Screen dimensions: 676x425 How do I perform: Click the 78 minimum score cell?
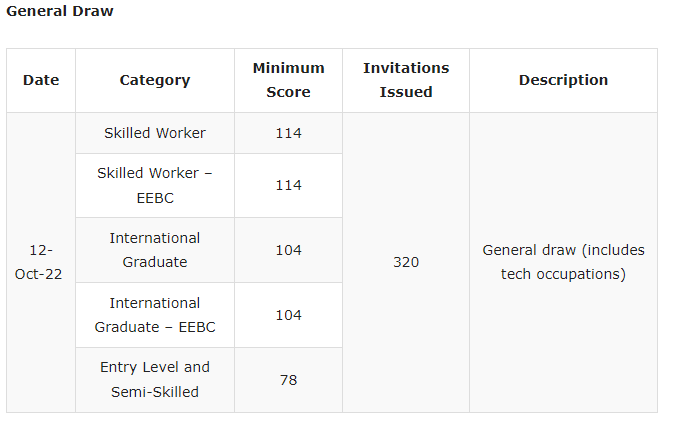point(288,380)
